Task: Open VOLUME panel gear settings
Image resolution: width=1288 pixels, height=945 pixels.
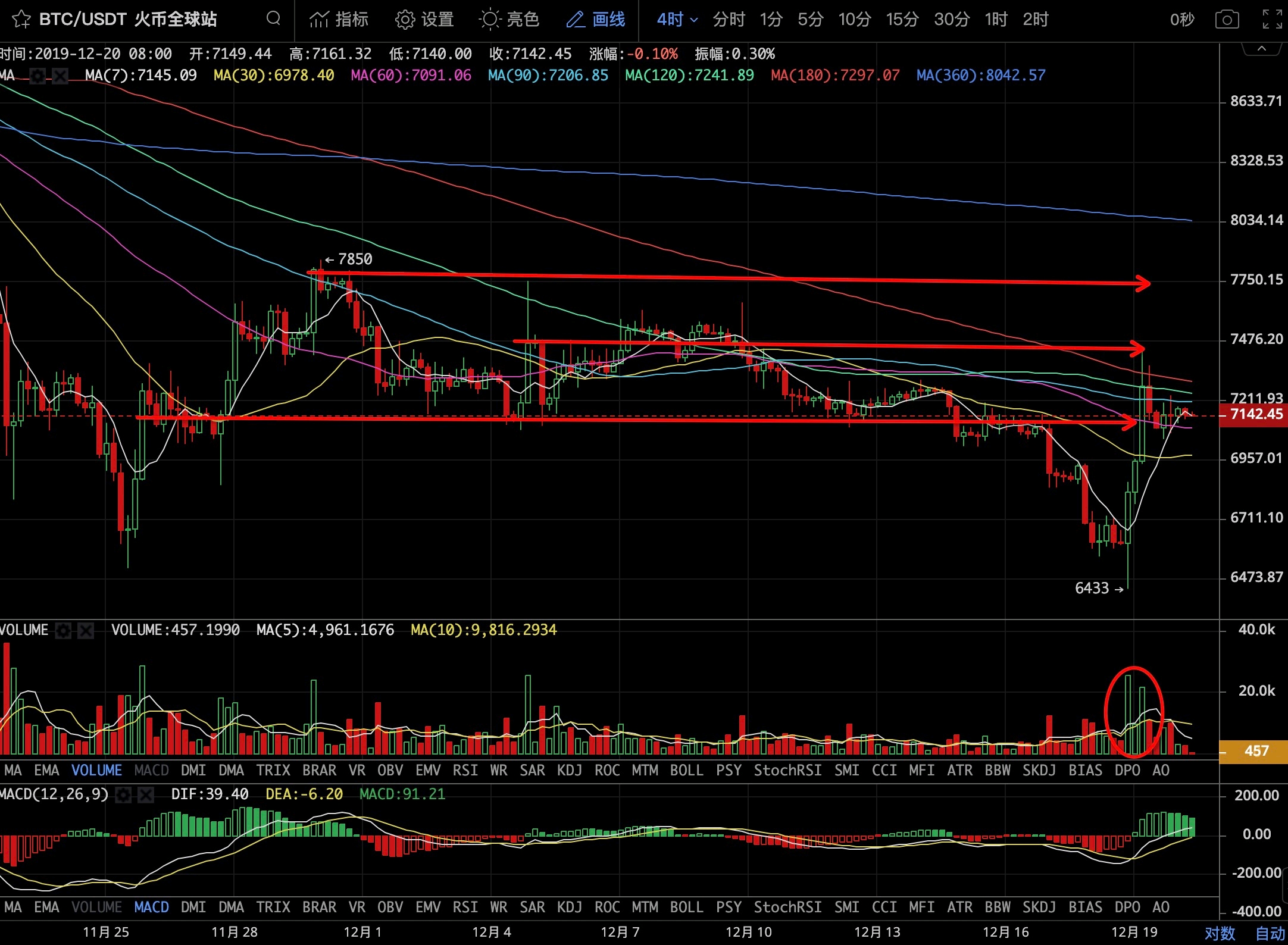Action: [x=63, y=630]
